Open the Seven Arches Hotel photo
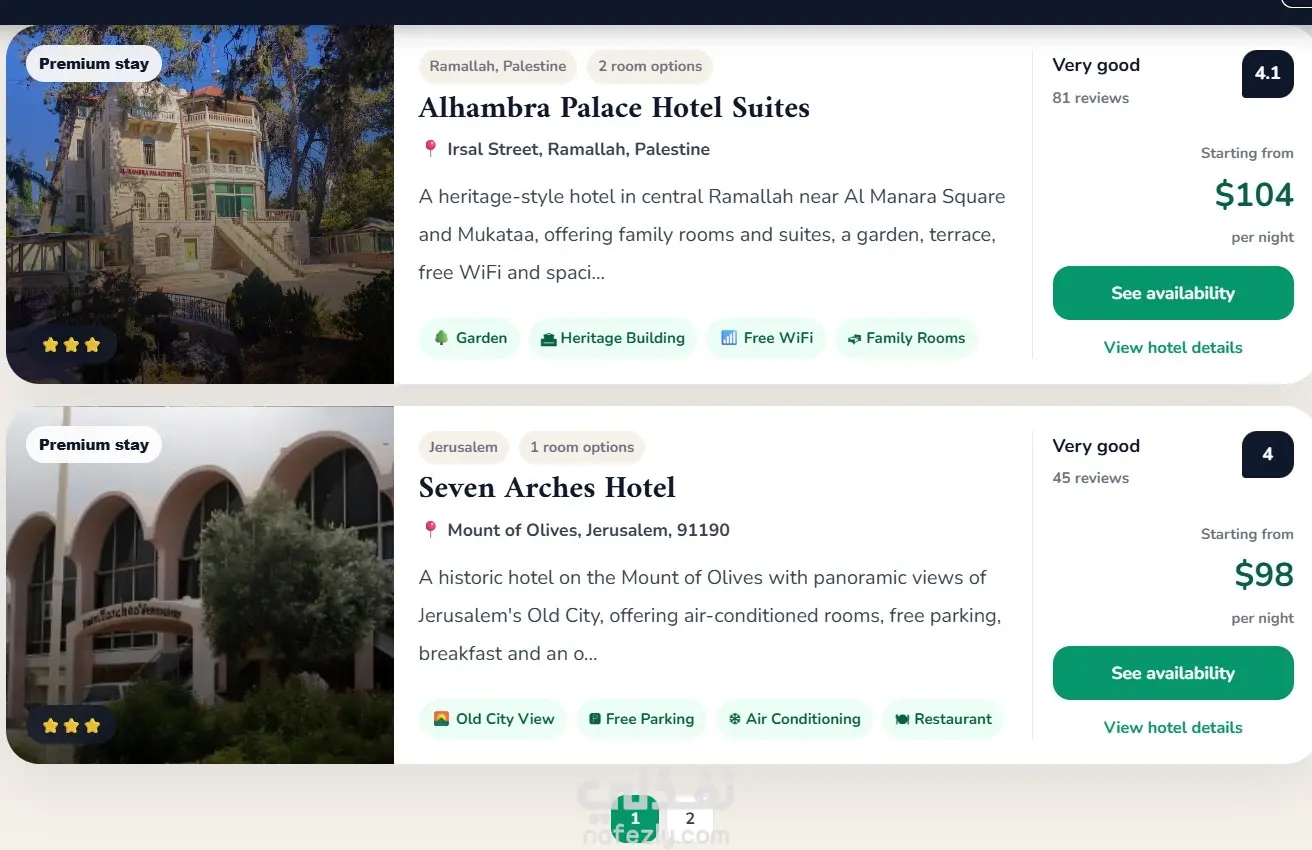The height and width of the screenshot is (850, 1312). tap(200, 585)
